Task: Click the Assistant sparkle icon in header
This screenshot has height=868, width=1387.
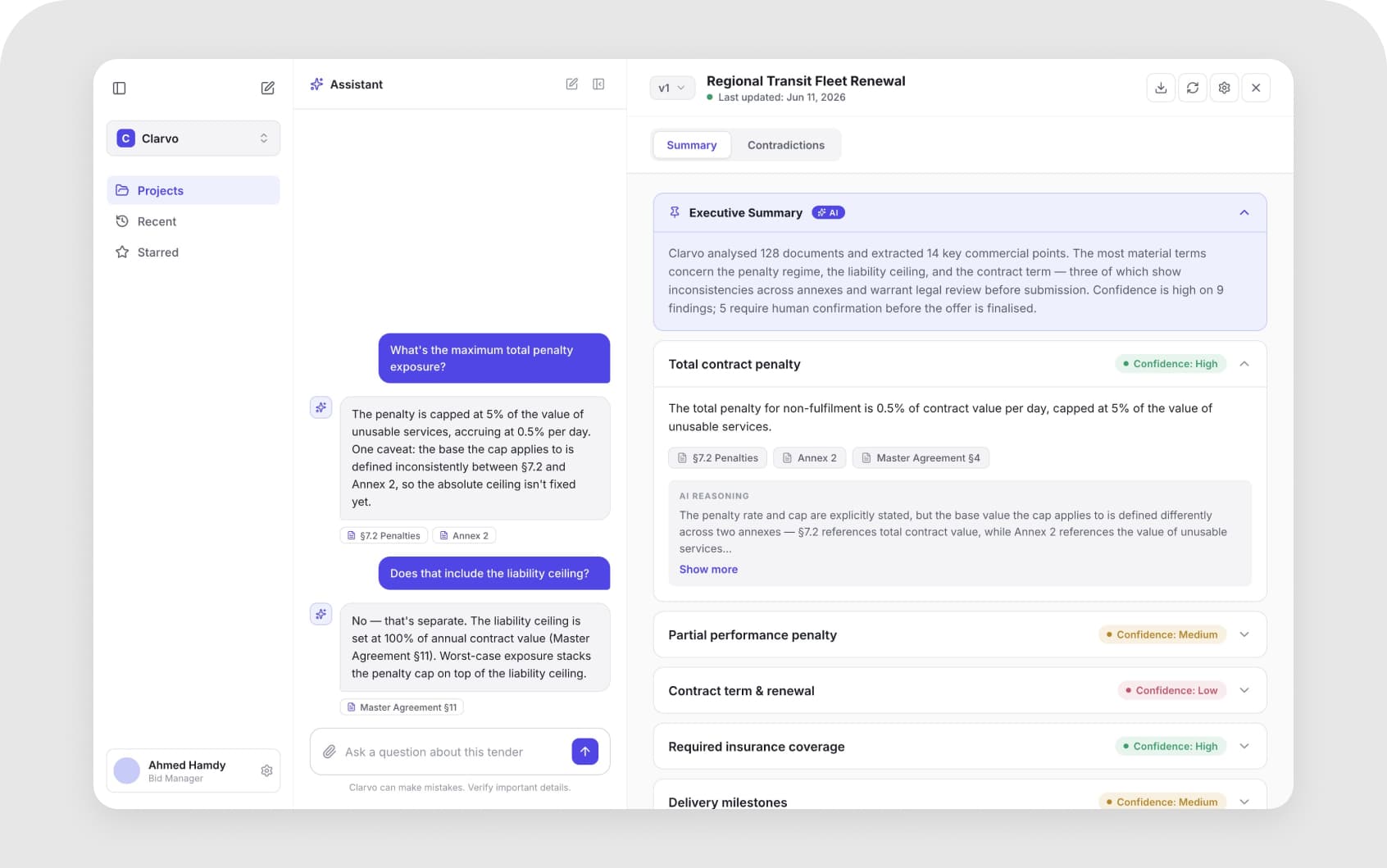Action: coord(316,84)
